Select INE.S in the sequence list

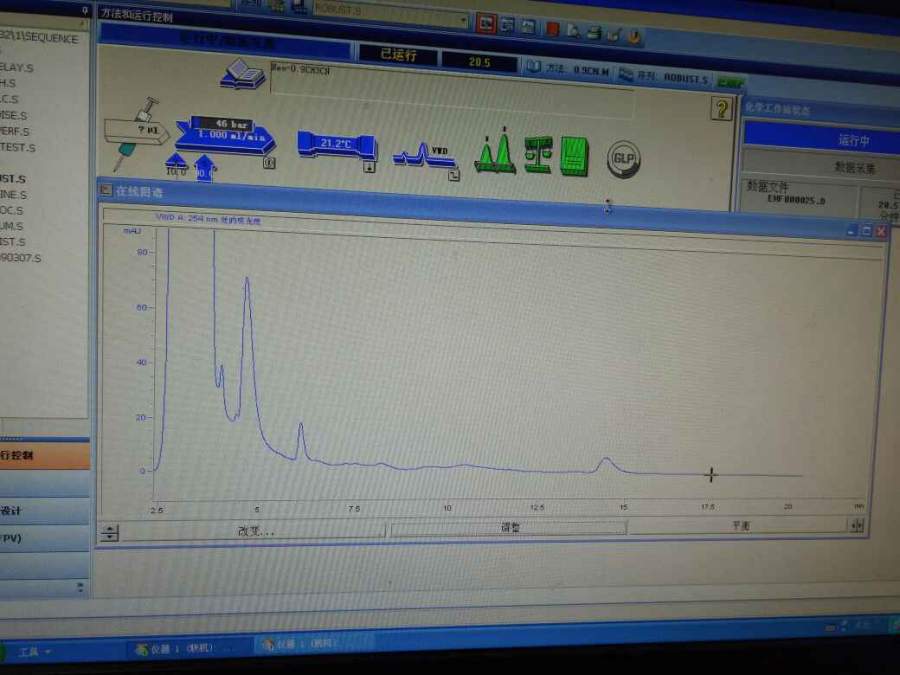pyautogui.click(x=14, y=195)
